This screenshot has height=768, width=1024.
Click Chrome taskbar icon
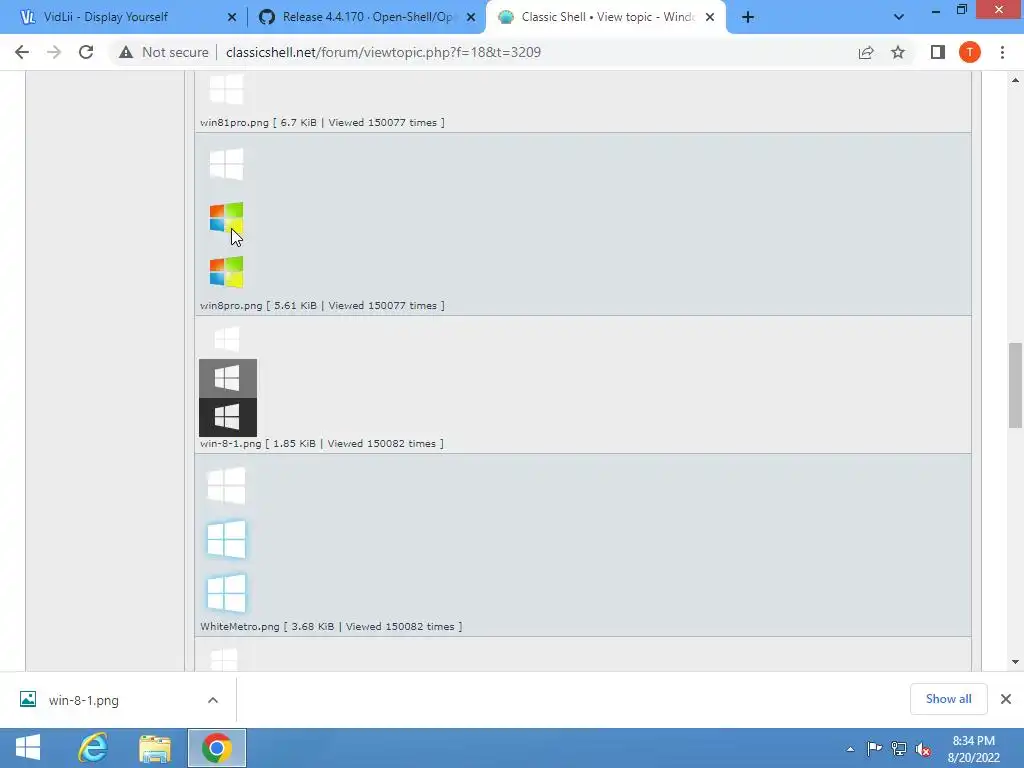[217, 748]
